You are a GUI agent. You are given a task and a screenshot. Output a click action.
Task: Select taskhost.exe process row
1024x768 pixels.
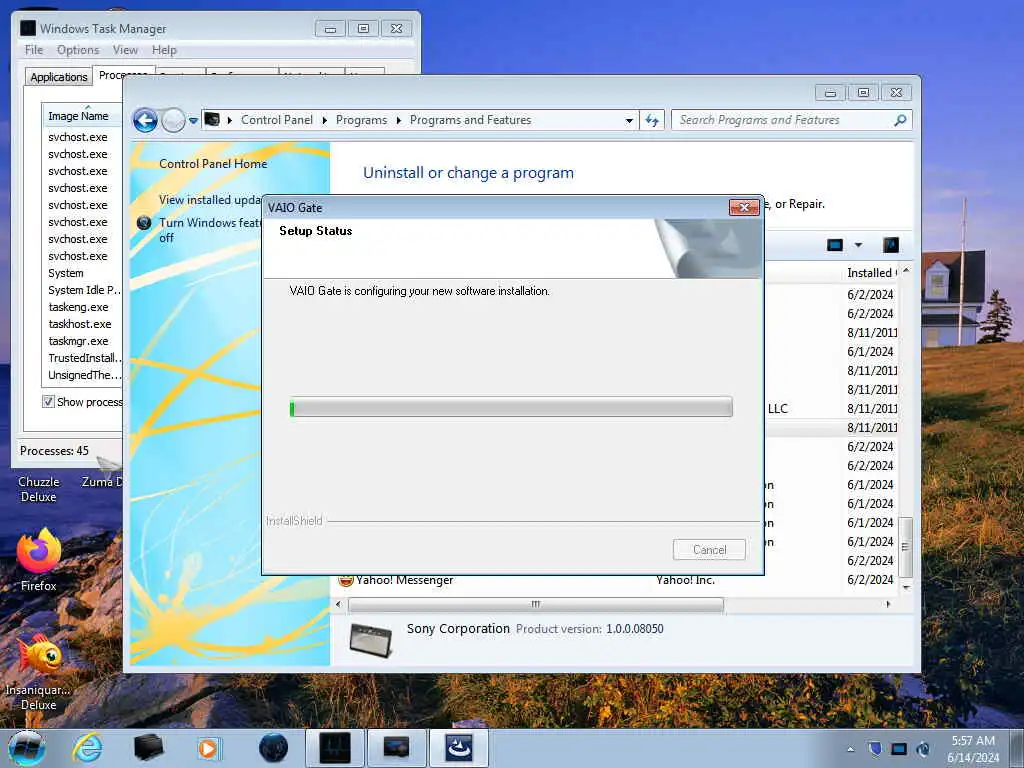[80, 324]
